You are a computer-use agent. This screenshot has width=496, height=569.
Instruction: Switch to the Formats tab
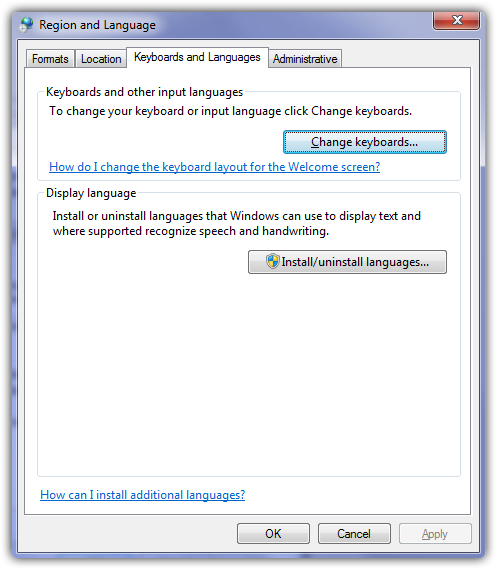pyautogui.click(x=50, y=59)
